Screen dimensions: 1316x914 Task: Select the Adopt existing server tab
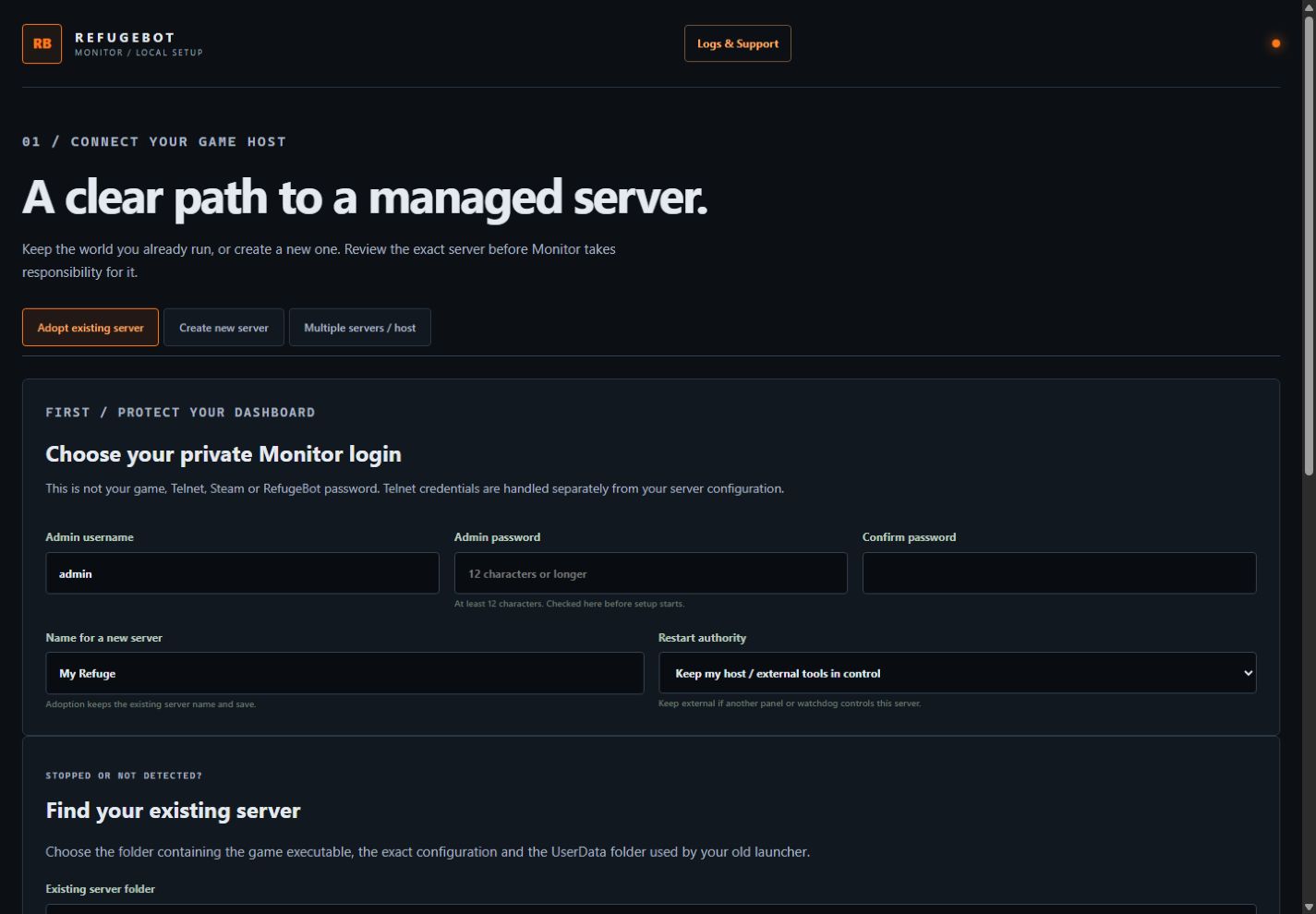point(91,328)
